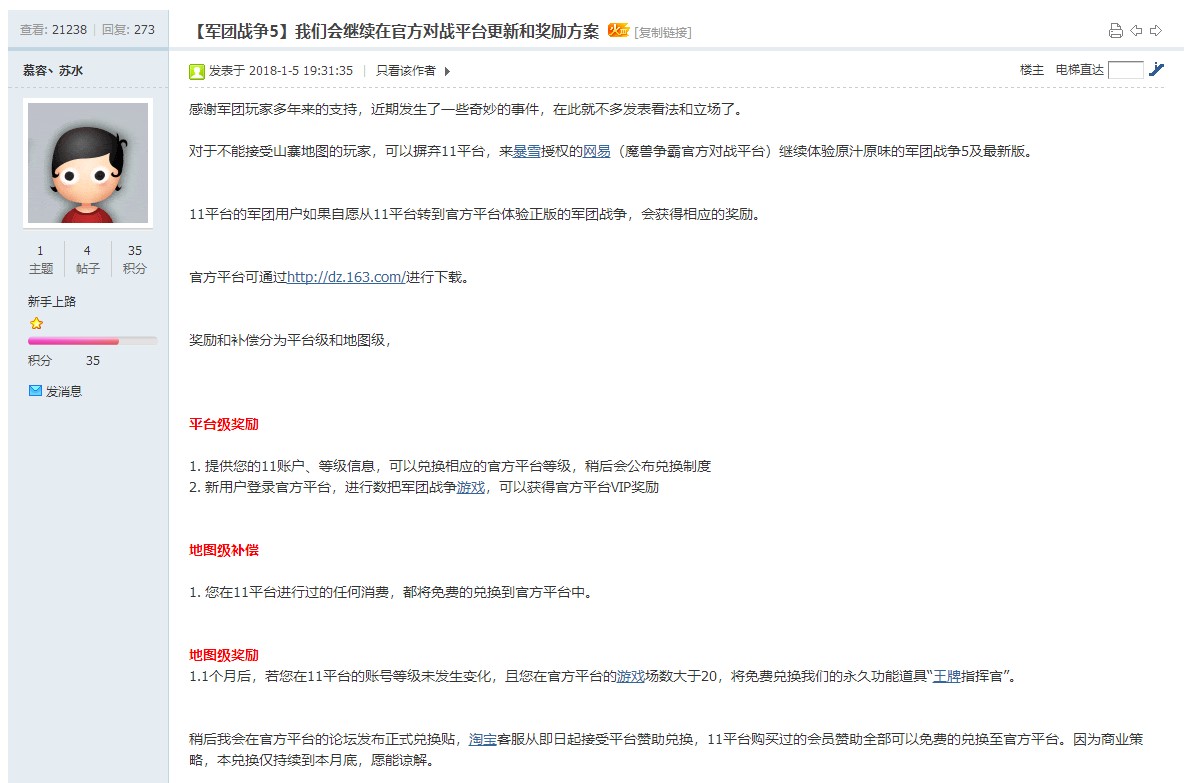
Task: Click the green poster status icon
Action: click(x=196, y=71)
